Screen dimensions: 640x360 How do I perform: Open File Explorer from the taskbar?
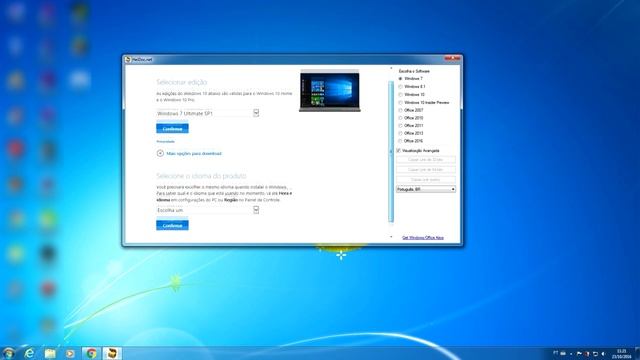[x=50, y=353]
